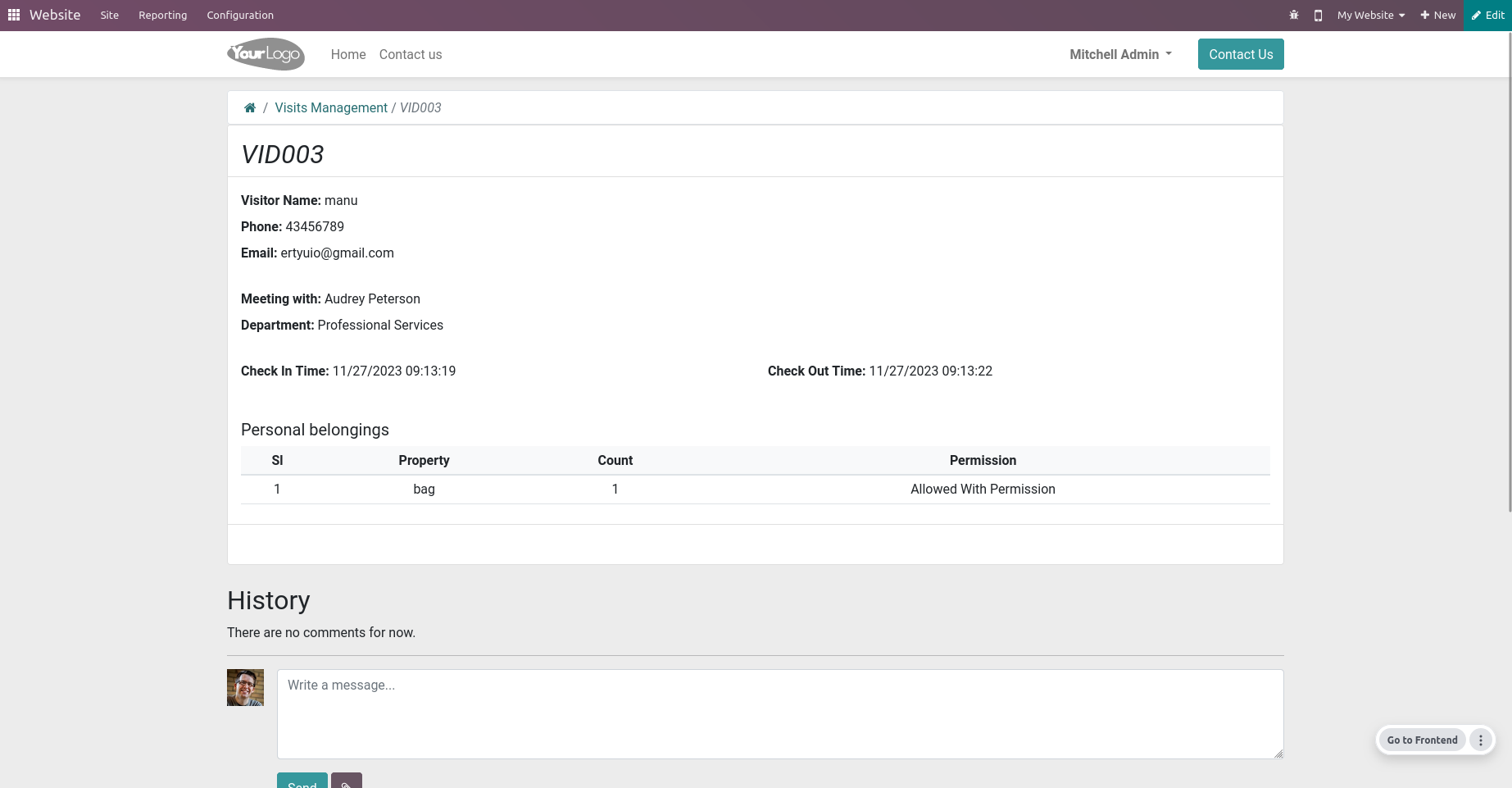
Task: Click the user avatar thumbnail
Action: [245, 687]
